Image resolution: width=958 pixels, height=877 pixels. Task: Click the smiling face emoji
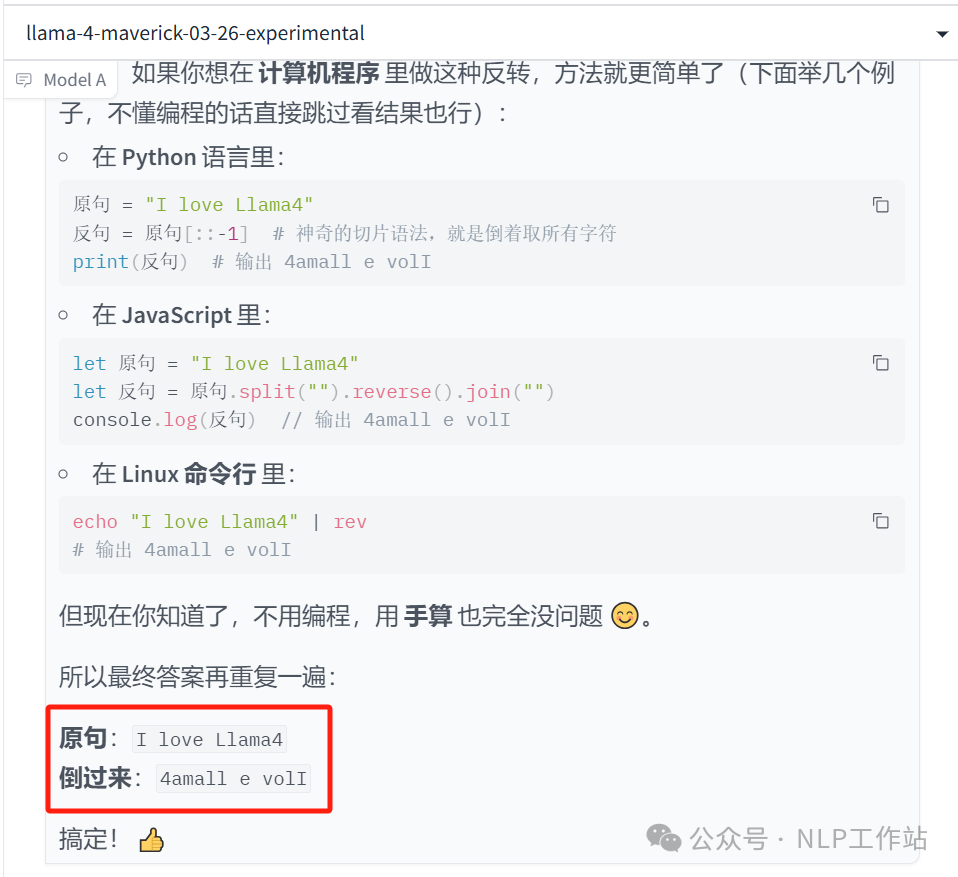[x=624, y=615]
